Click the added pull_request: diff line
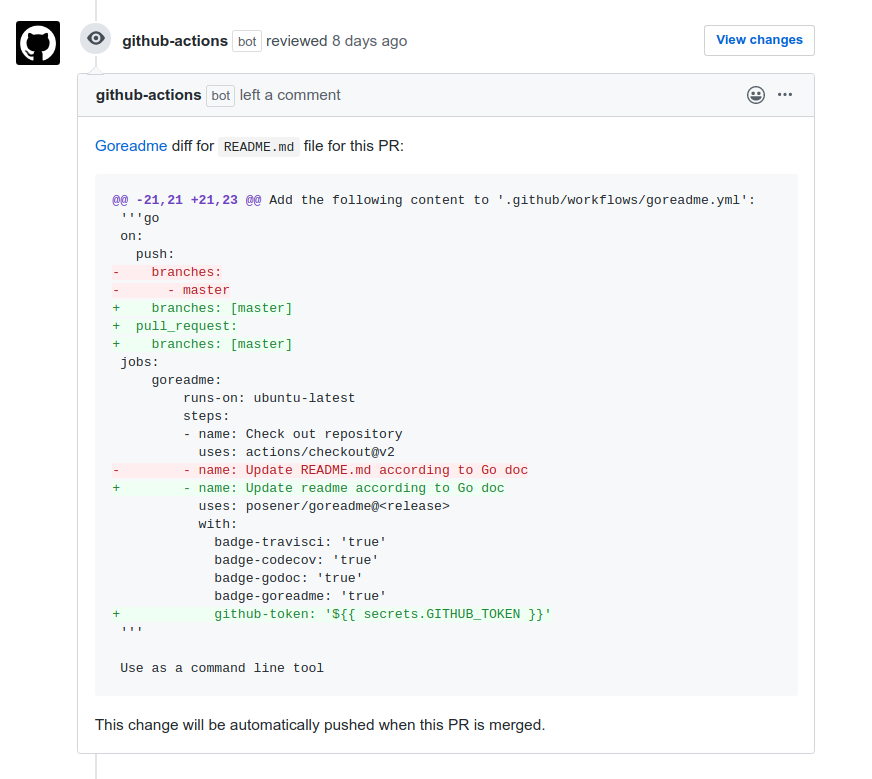Screen dimensions: 872x779 (x=186, y=326)
